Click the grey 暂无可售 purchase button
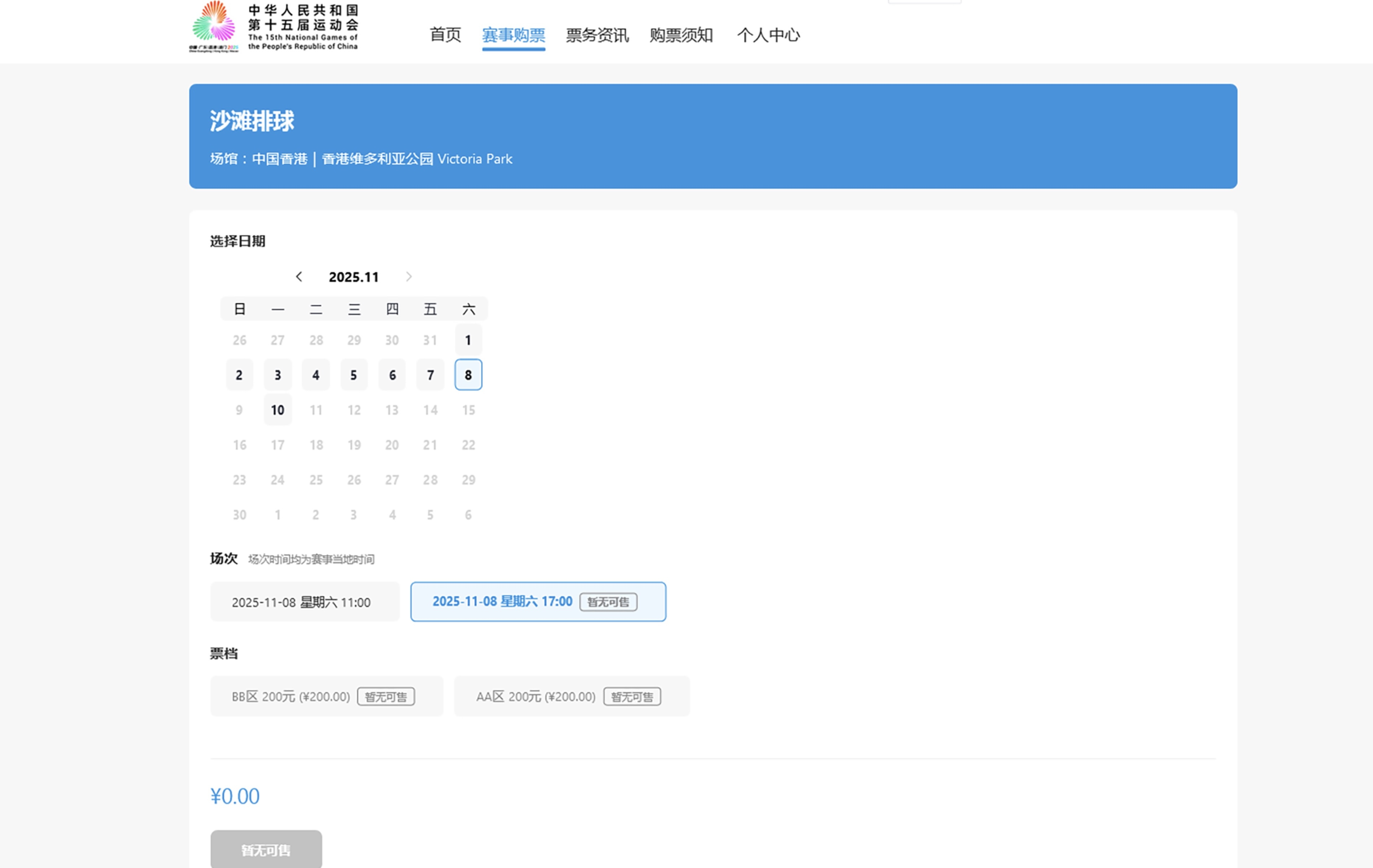Image resolution: width=1373 pixels, height=868 pixels. pyautogui.click(x=266, y=849)
